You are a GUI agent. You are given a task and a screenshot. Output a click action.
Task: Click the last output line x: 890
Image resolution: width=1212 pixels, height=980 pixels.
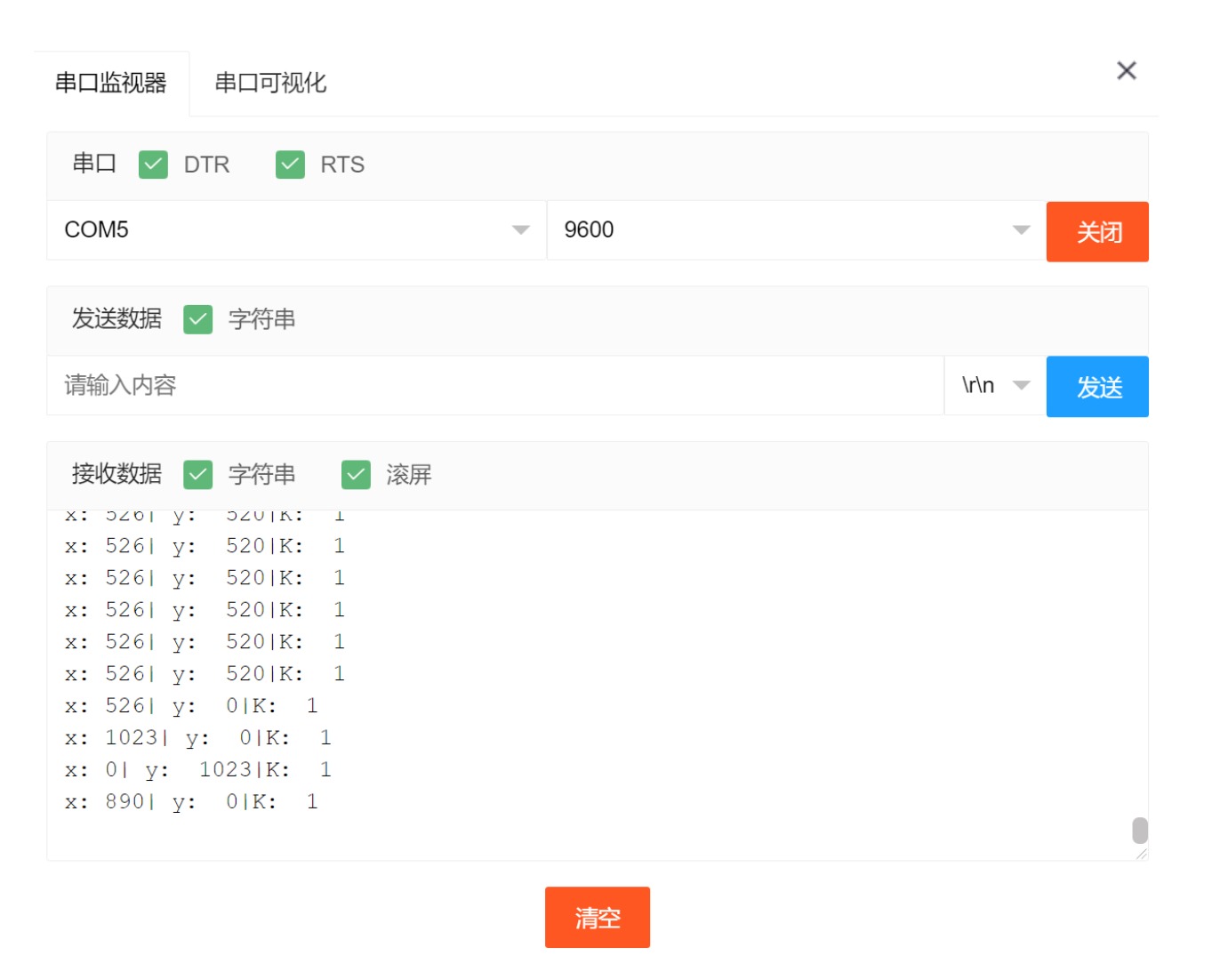click(190, 802)
